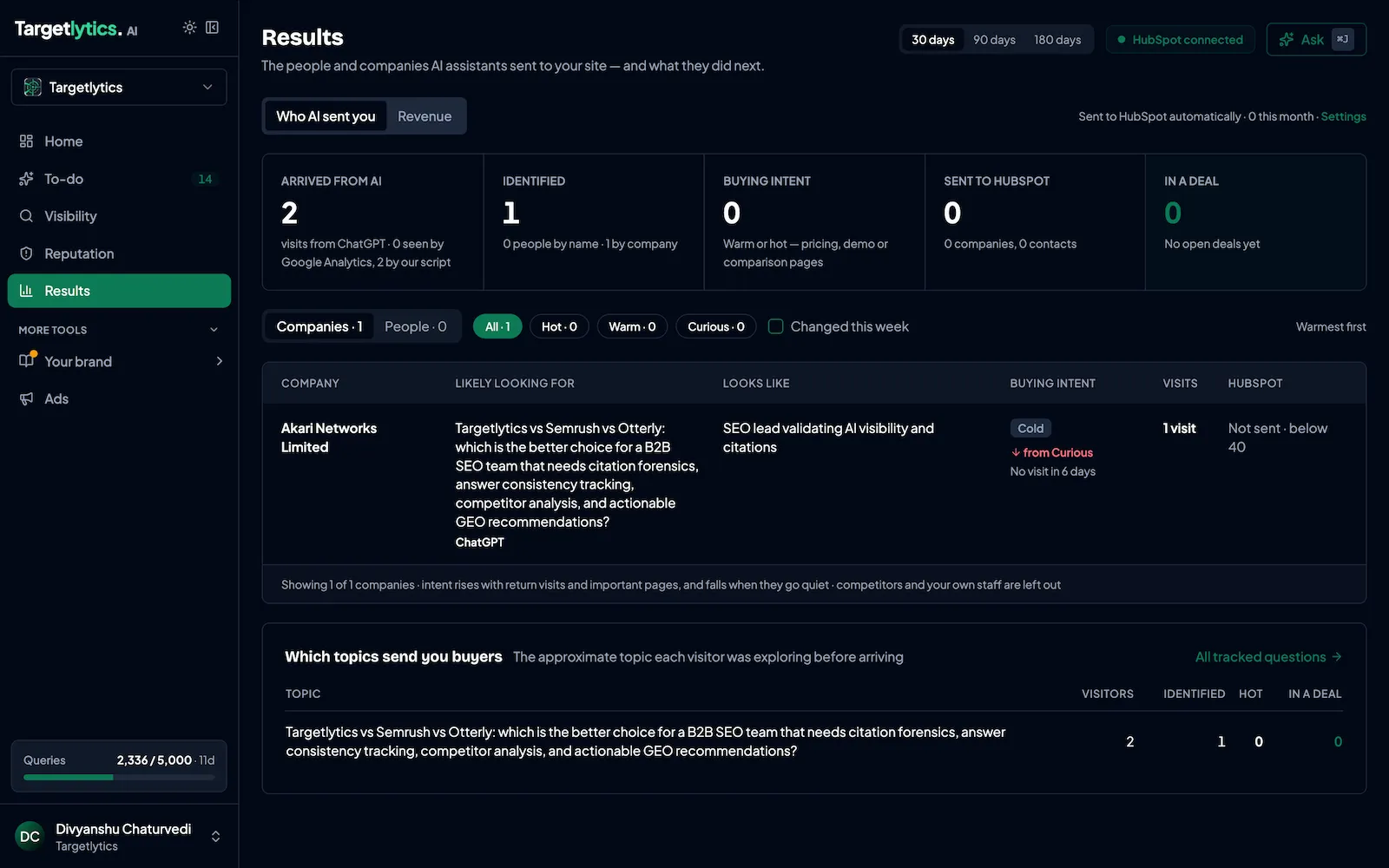
Task: Select the All · 1 filter pill
Action: point(497,326)
